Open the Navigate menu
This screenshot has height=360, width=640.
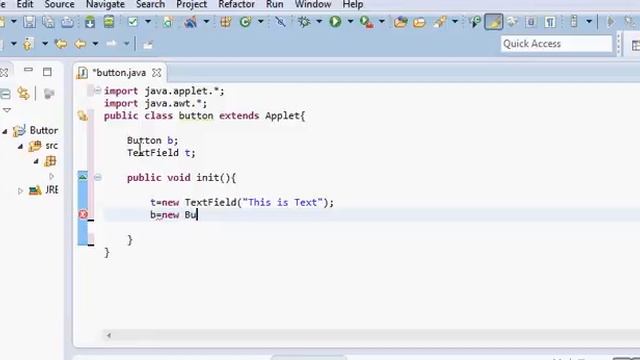[x=105, y=4]
